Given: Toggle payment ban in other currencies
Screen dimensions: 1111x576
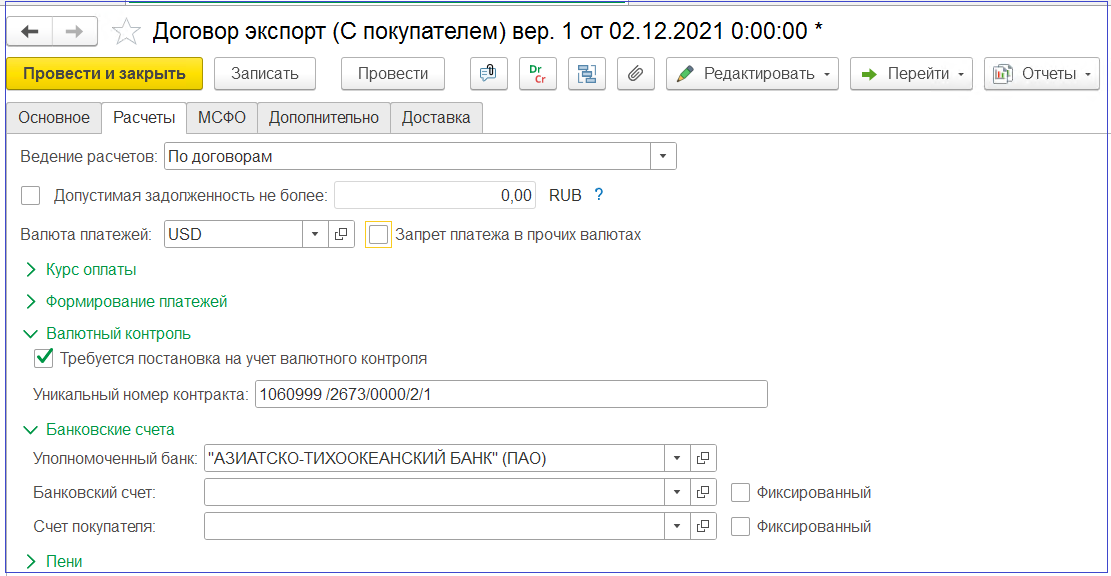Looking at the screenshot, I should (378, 235).
